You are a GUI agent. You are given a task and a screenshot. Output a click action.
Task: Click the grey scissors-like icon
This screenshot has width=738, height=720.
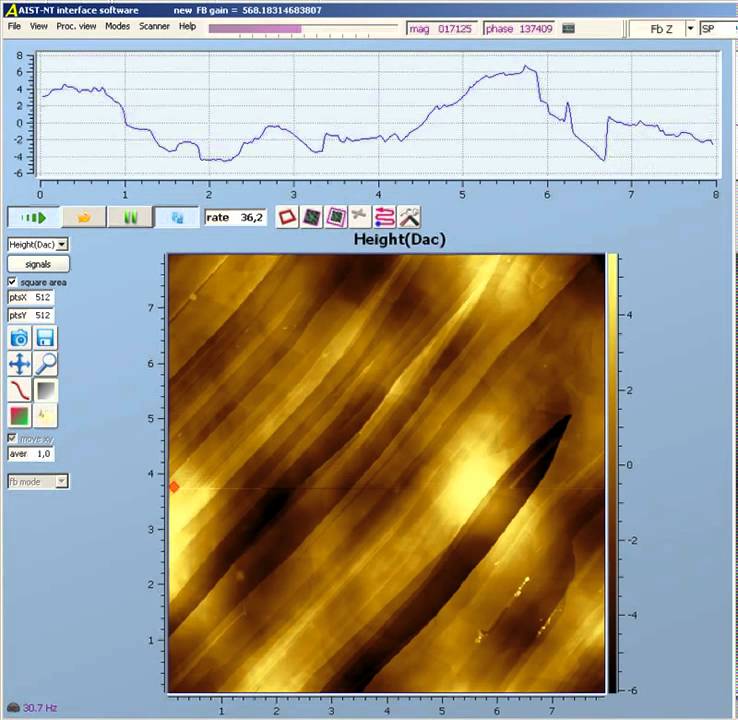pyautogui.click(x=360, y=217)
